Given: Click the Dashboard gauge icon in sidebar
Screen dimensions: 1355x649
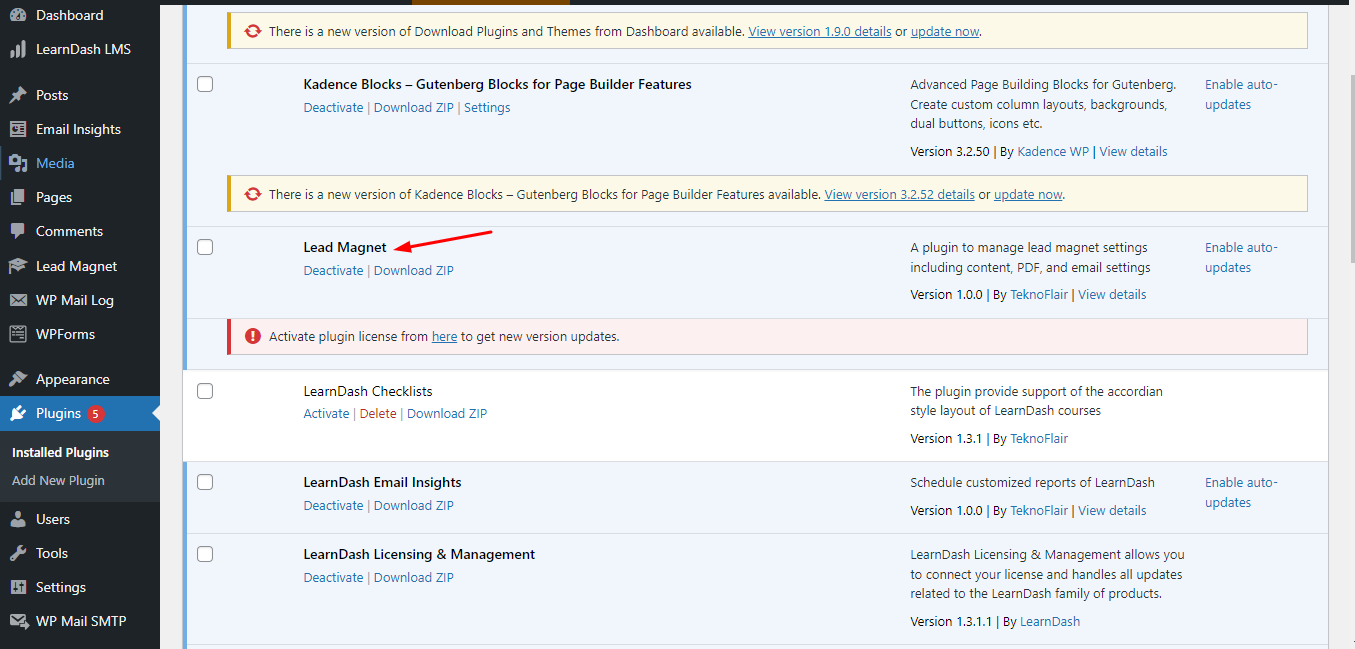Looking at the screenshot, I should [18, 15].
